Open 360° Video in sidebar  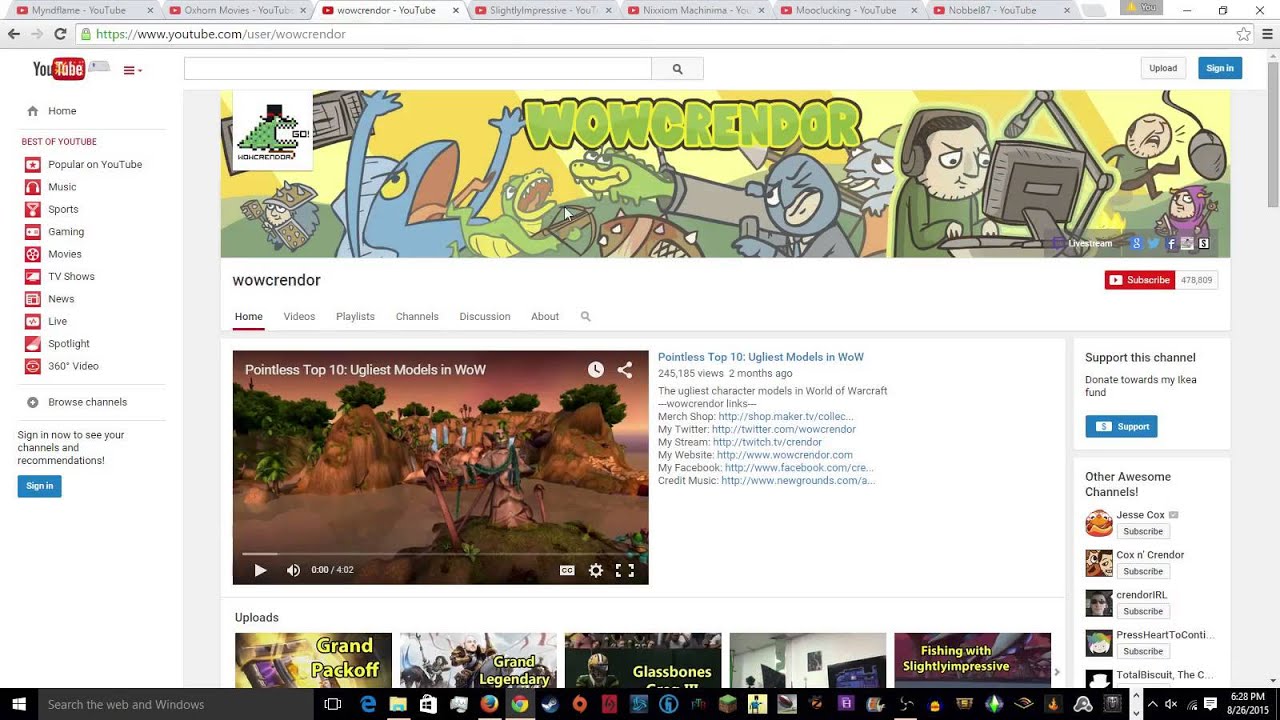73,366
